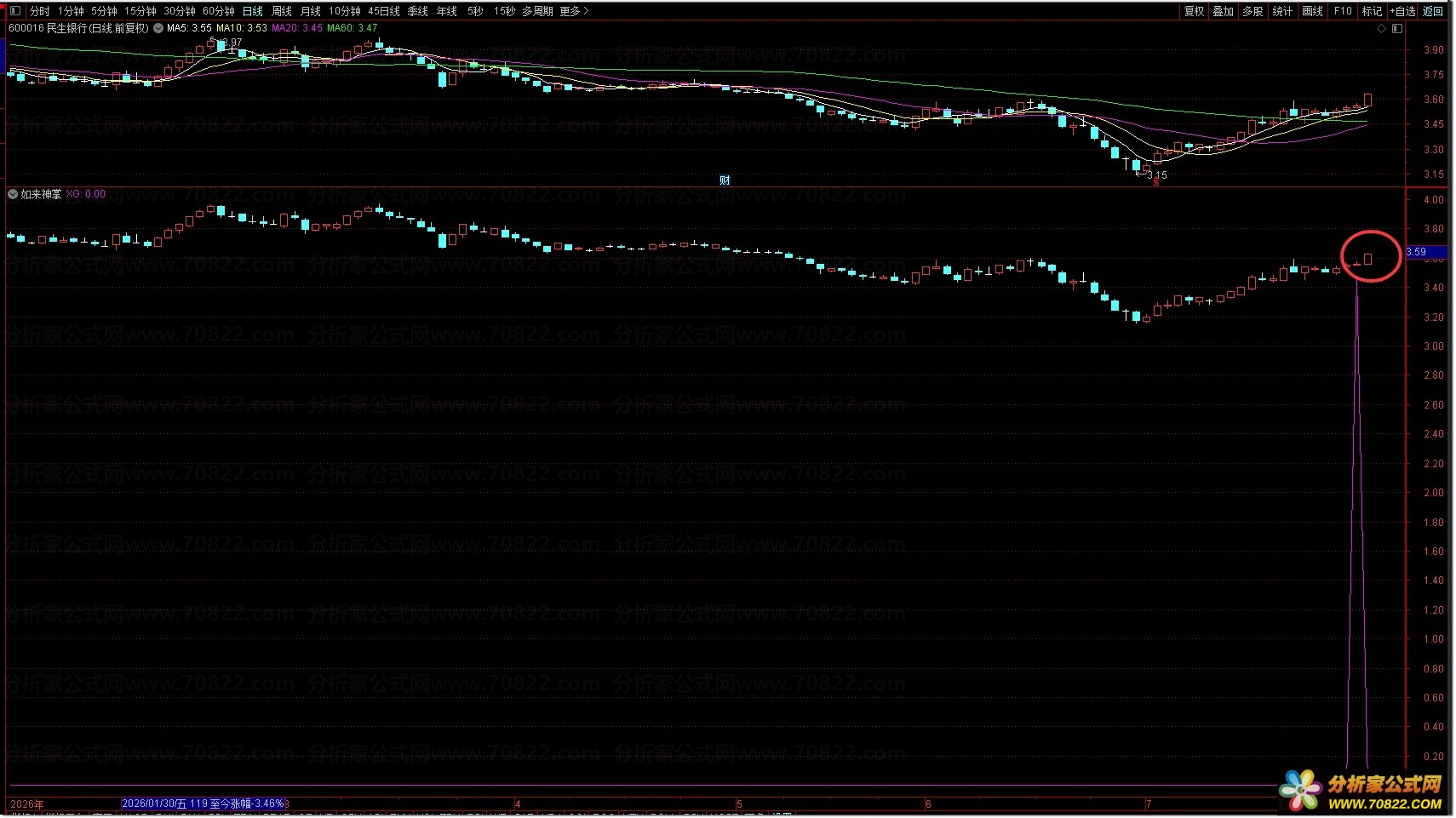
Task: Click the diamond icon above the price axis
Action: (x=1381, y=28)
